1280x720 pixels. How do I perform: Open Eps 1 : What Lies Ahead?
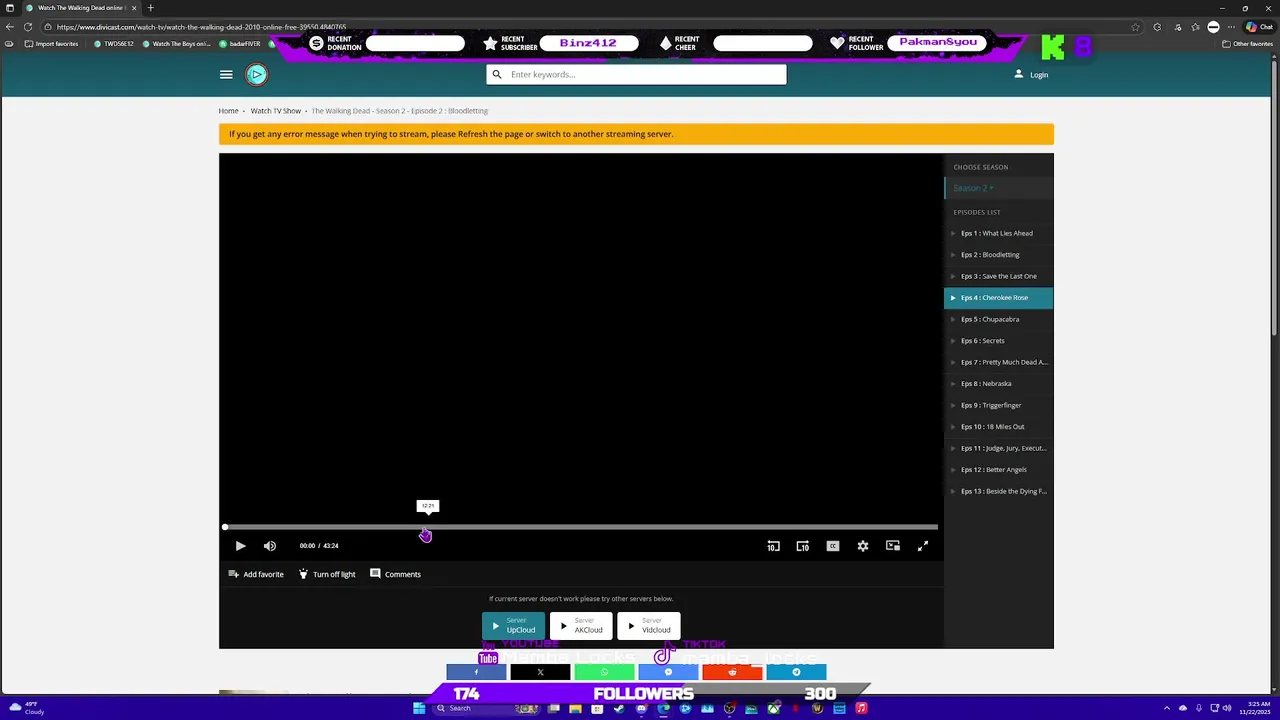998,233
